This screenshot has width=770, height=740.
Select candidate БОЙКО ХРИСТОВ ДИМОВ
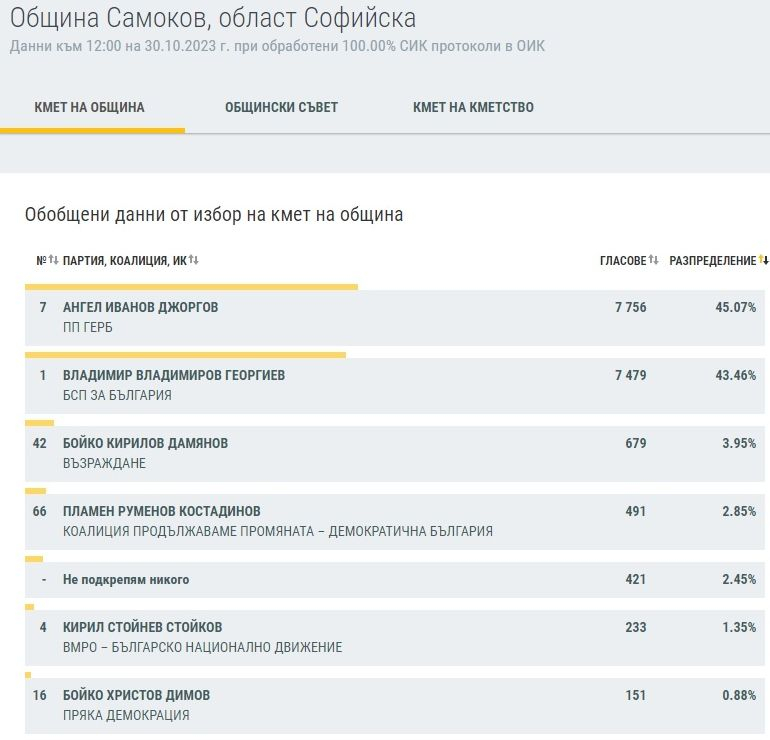[137, 695]
